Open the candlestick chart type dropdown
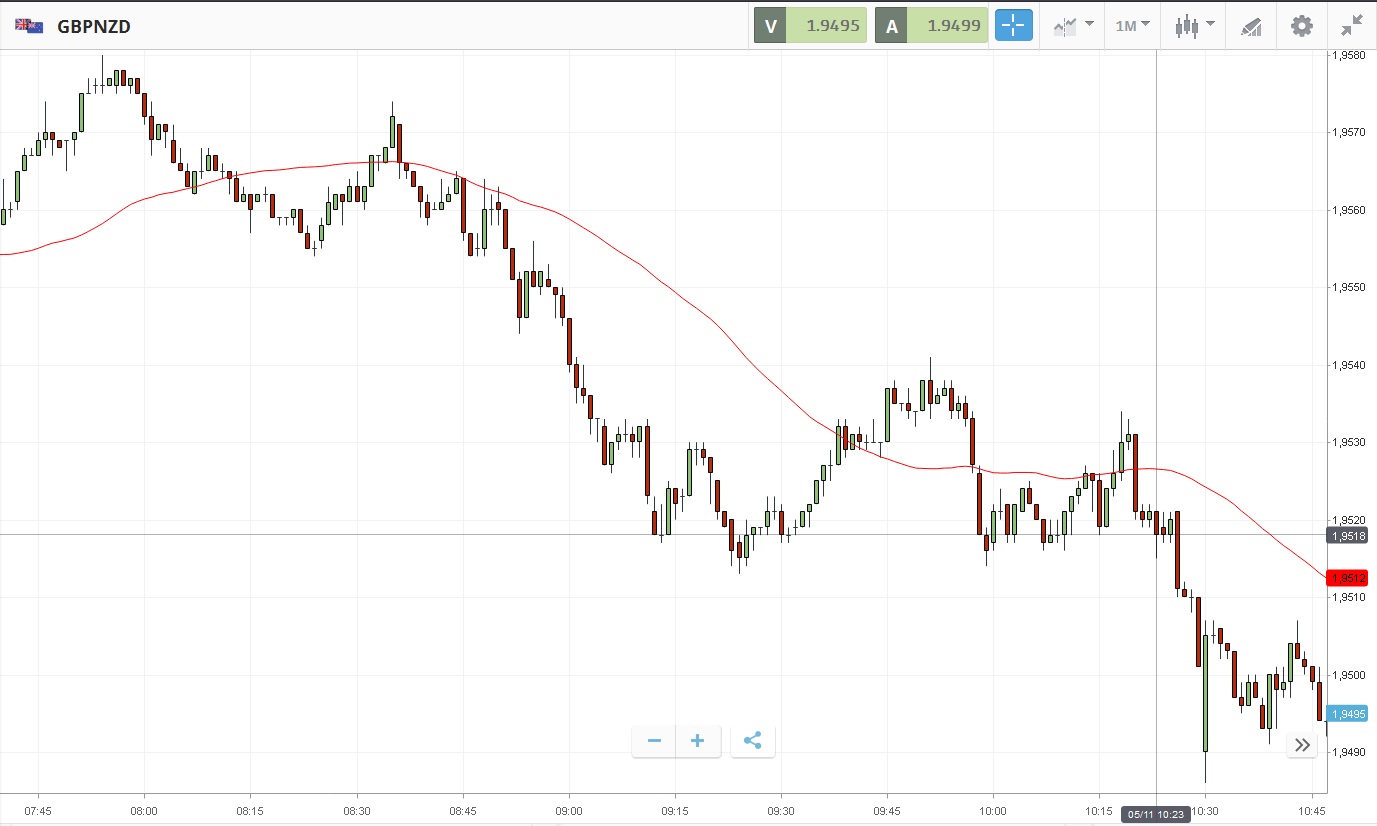This screenshot has height=826, width=1377. click(x=1195, y=26)
